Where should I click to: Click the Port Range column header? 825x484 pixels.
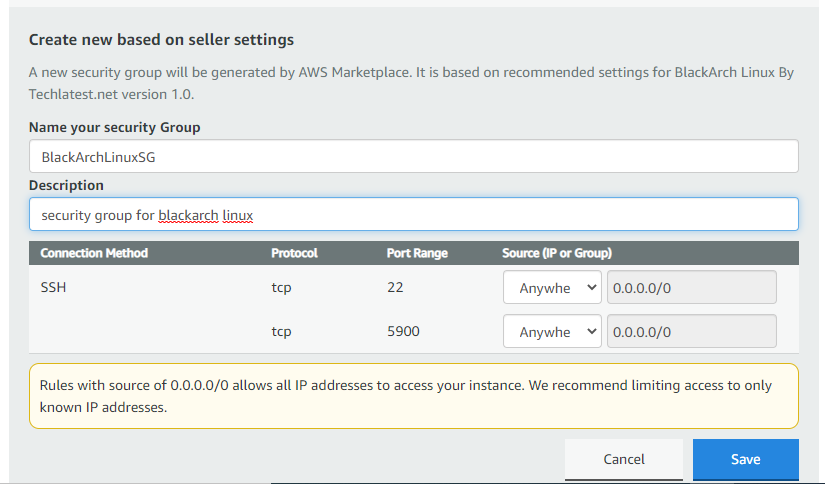tap(417, 253)
